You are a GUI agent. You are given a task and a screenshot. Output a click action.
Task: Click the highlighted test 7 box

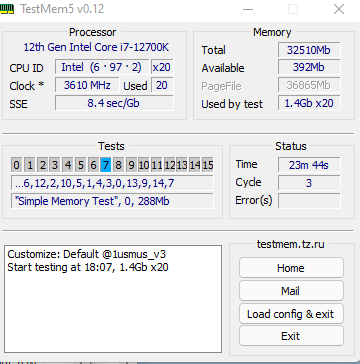(106, 165)
